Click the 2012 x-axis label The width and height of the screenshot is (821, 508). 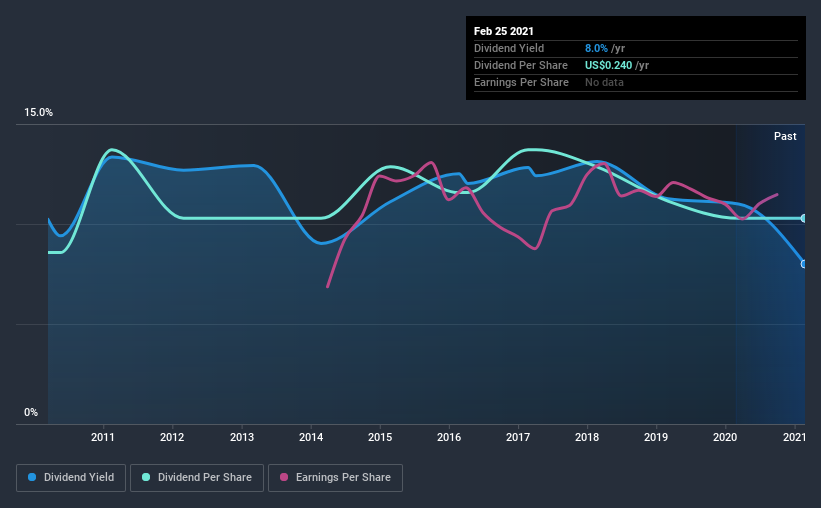[172, 437]
